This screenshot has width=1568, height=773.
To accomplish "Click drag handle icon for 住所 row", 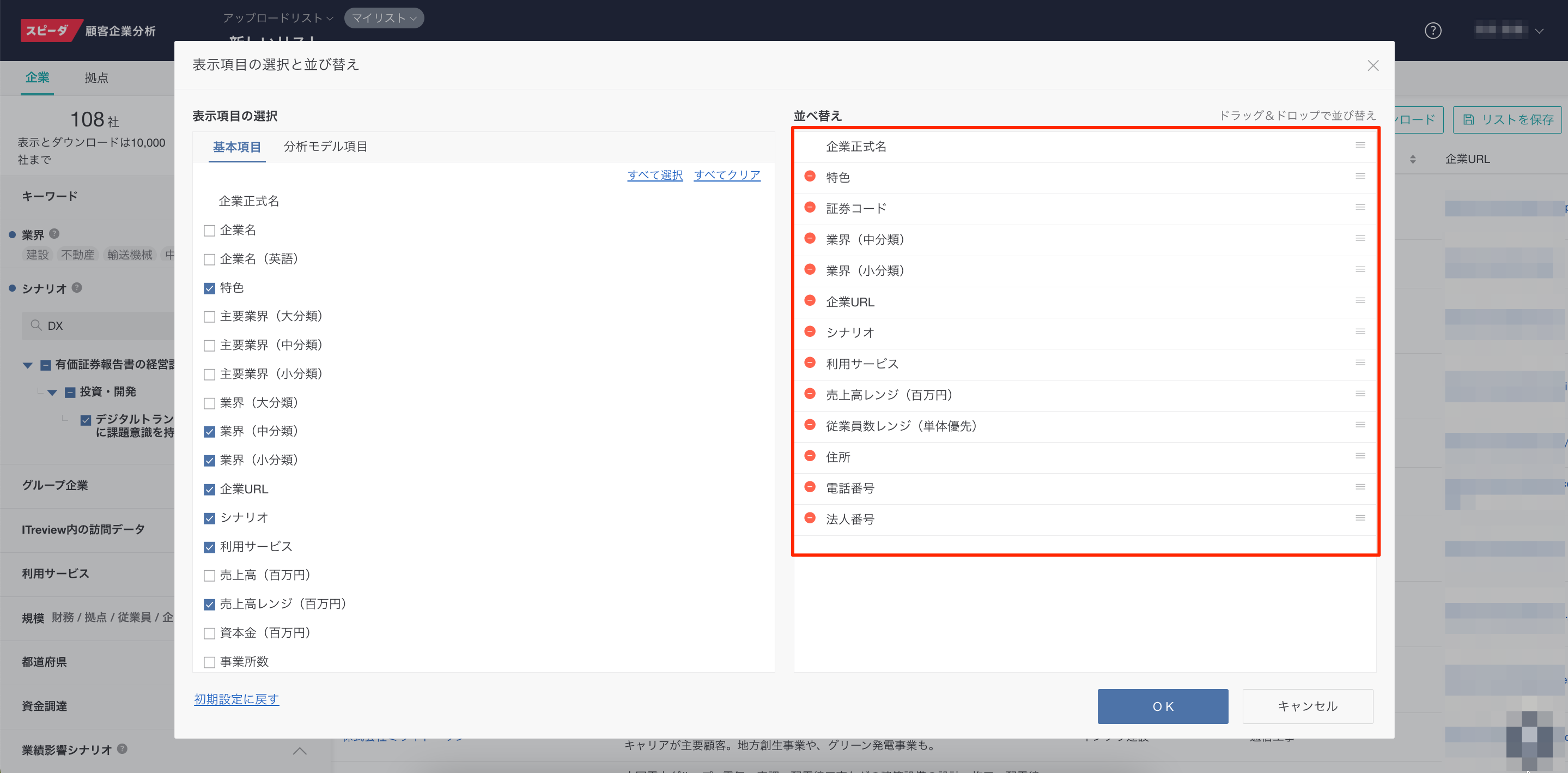I will 1360,456.
